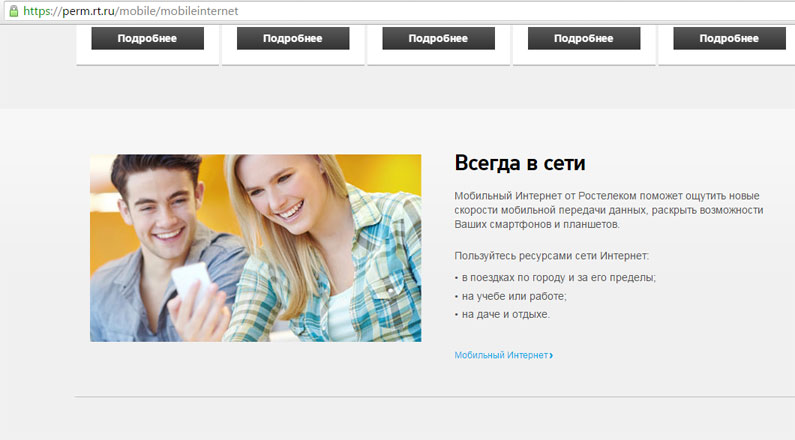795x440 pixels.
Task: Click the arrow after Мобильный Интернет link
Action: (x=551, y=355)
